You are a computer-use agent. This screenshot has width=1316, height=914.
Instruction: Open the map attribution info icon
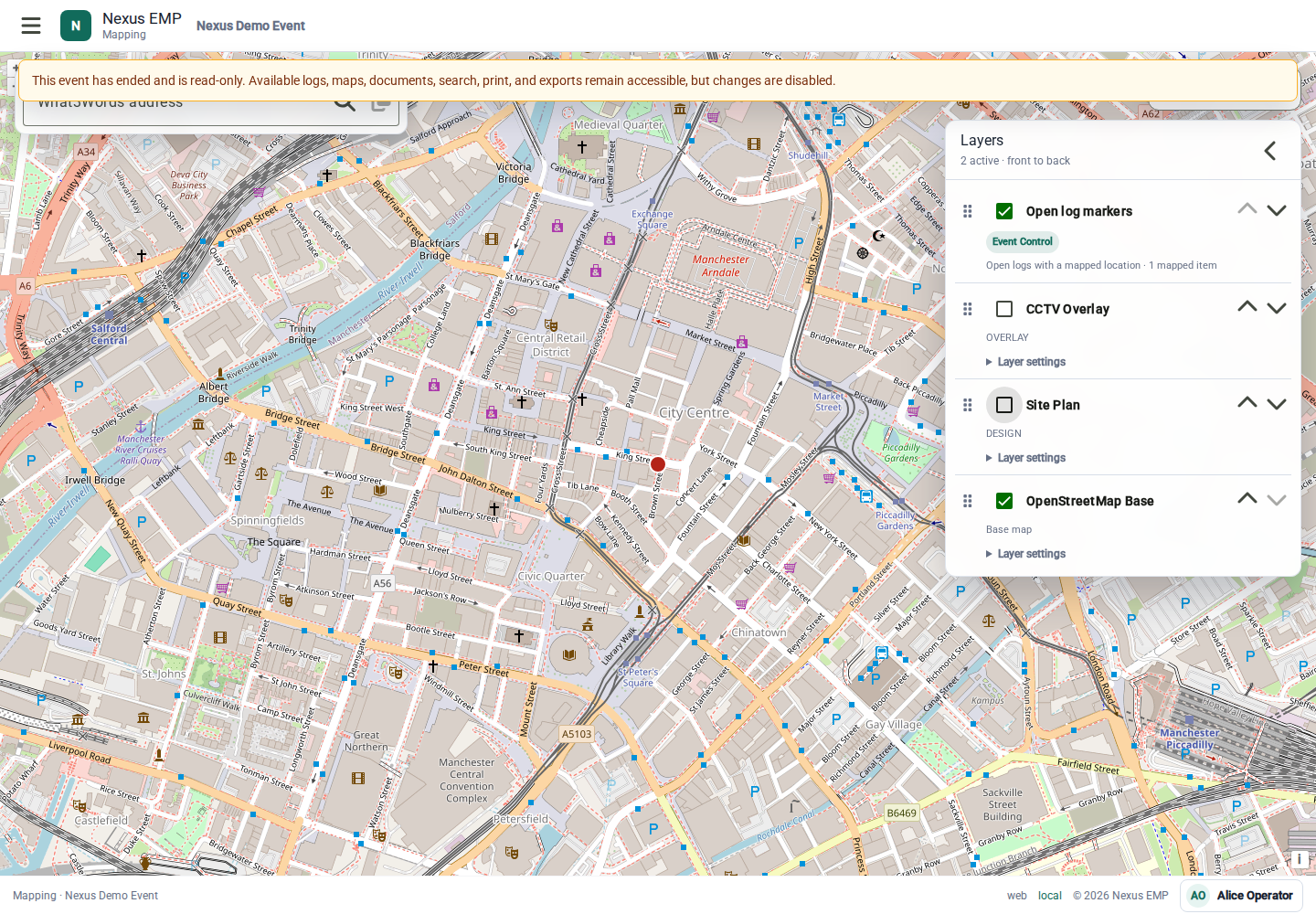pos(1299,859)
